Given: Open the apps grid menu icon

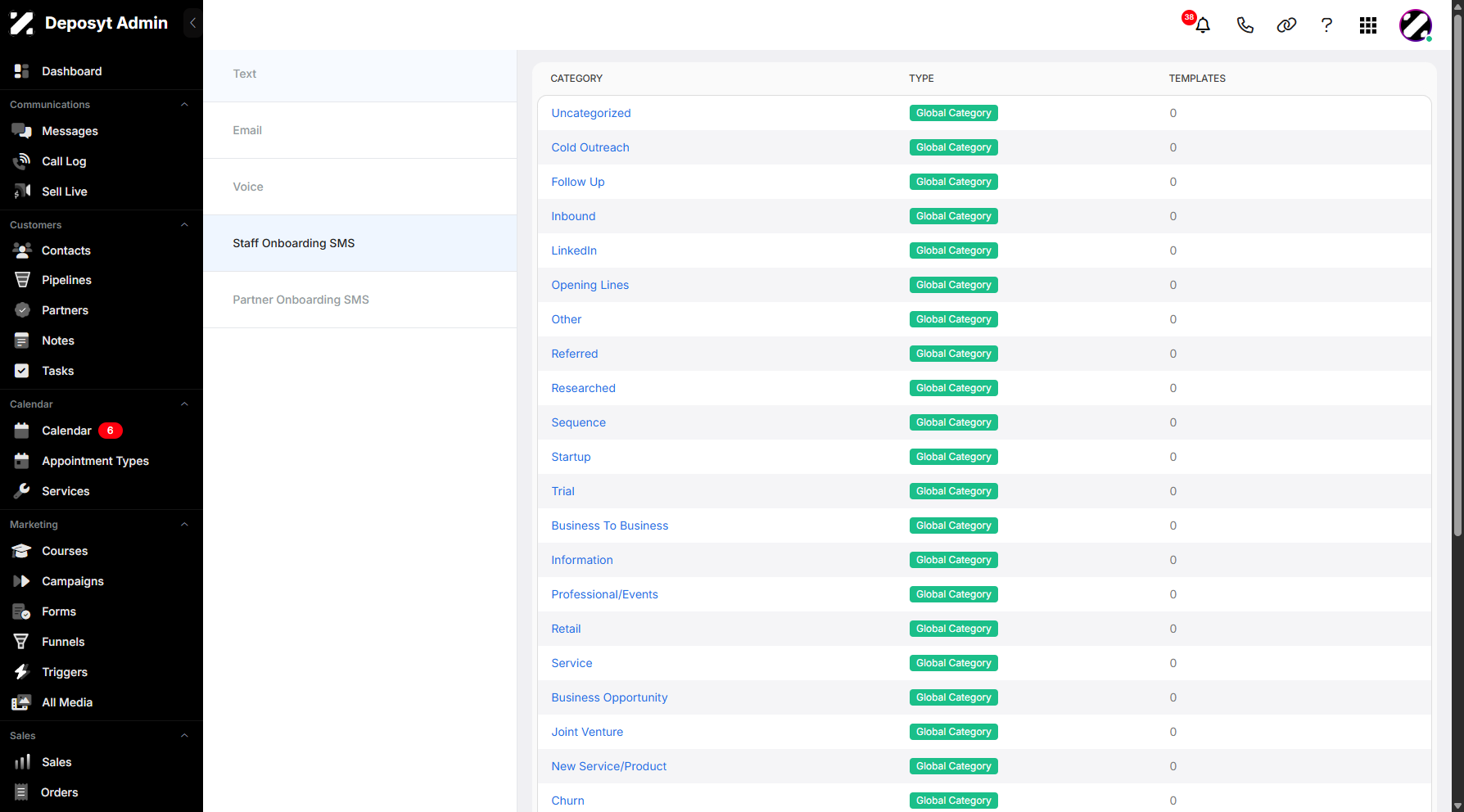Looking at the screenshot, I should pyautogui.click(x=1368, y=25).
